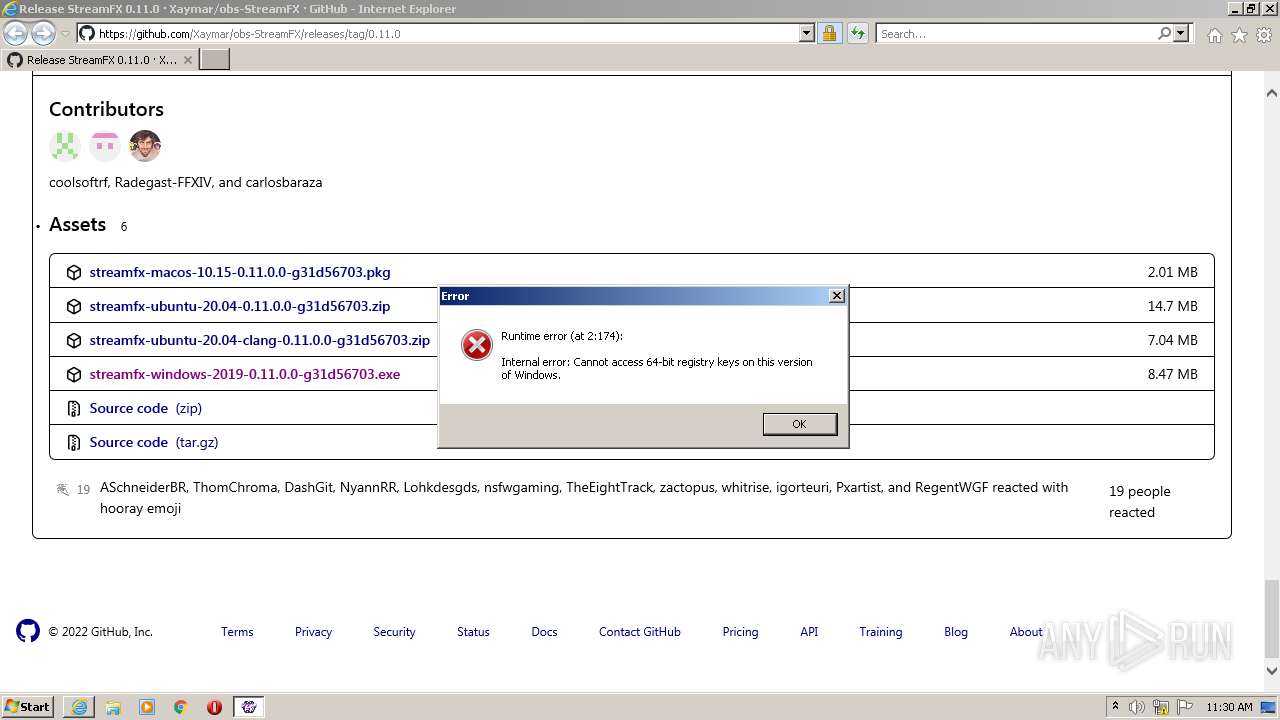This screenshot has width=1280, height=720.
Task: Open the Start menu
Action: coord(28,707)
